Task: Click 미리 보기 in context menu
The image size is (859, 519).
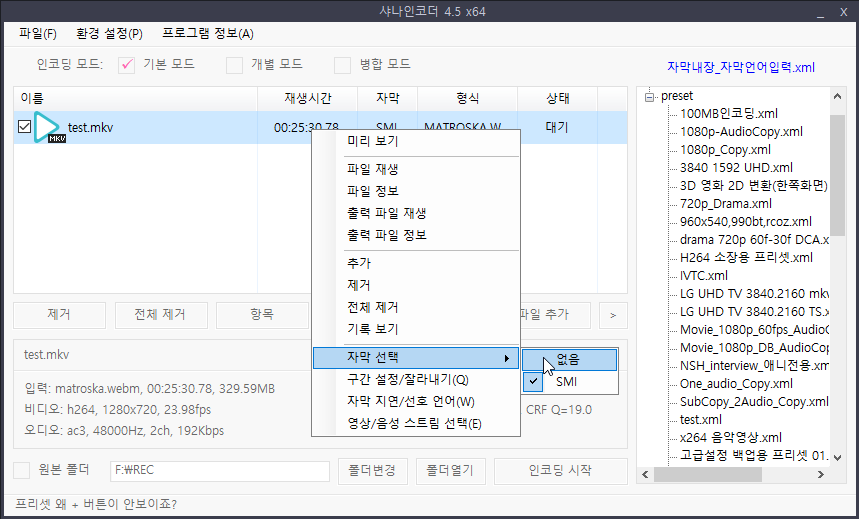Action: tap(372, 141)
